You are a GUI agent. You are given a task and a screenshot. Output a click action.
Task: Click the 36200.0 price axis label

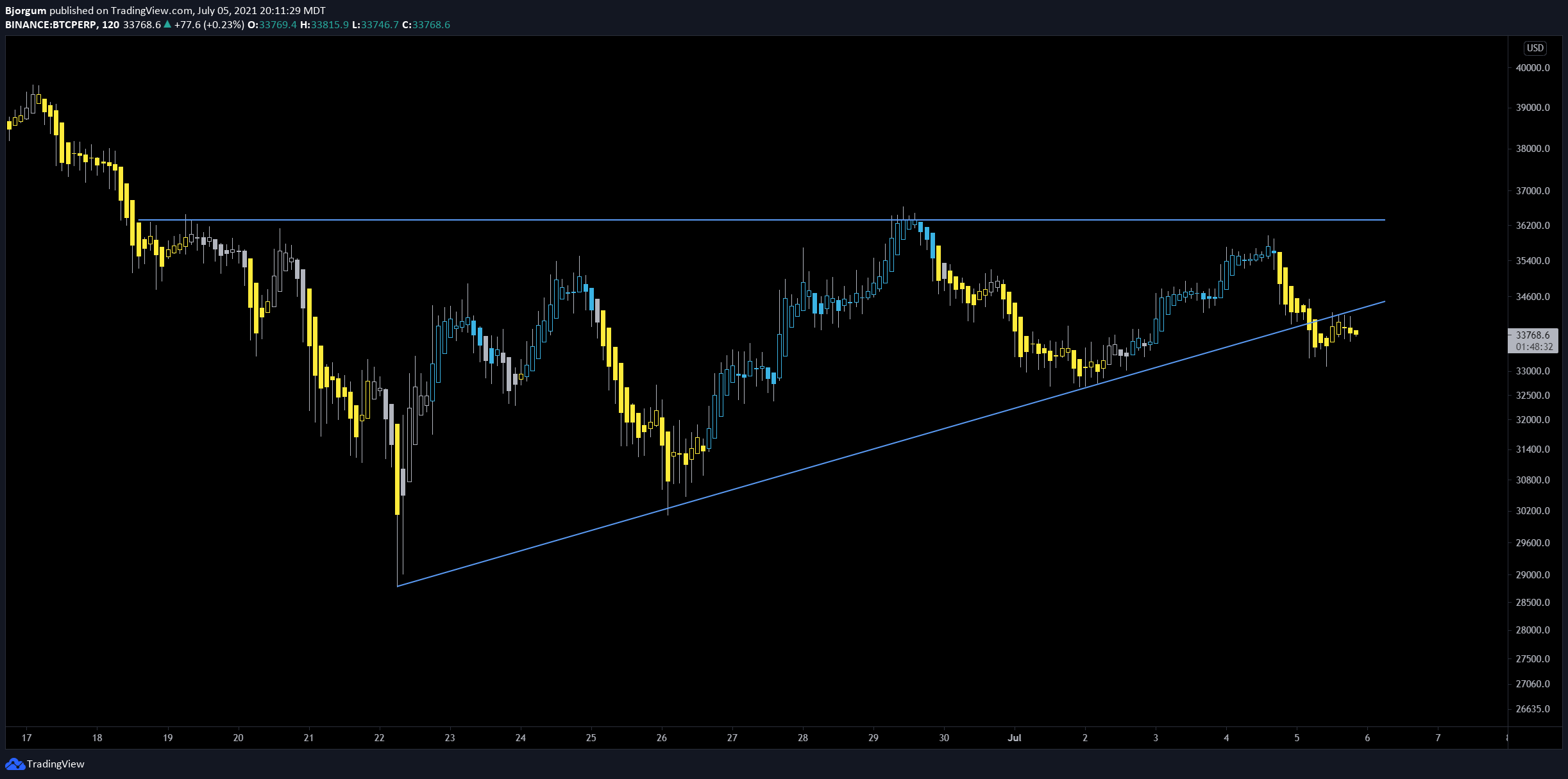[1533, 226]
